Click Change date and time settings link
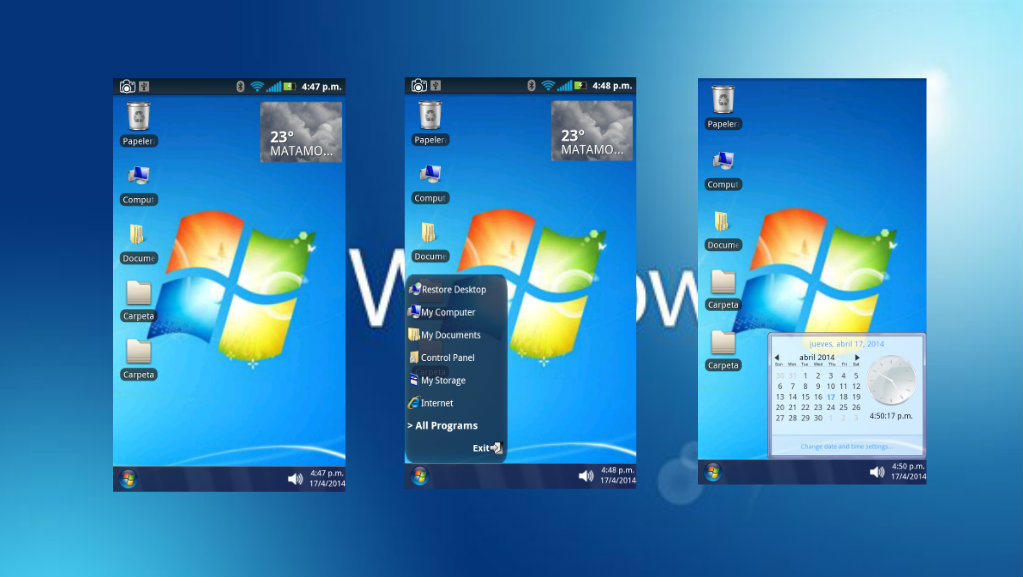This screenshot has height=577, width=1023. click(x=846, y=446)
